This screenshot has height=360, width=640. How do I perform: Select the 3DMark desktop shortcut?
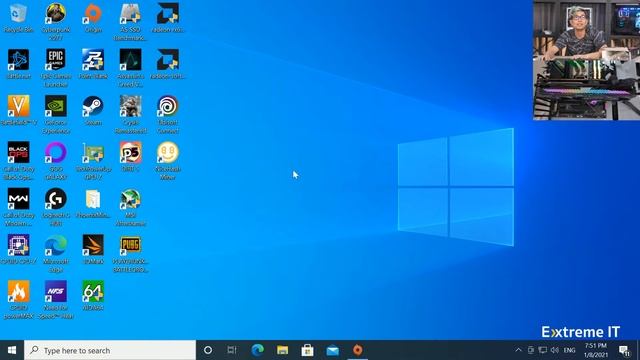point(93,249)
